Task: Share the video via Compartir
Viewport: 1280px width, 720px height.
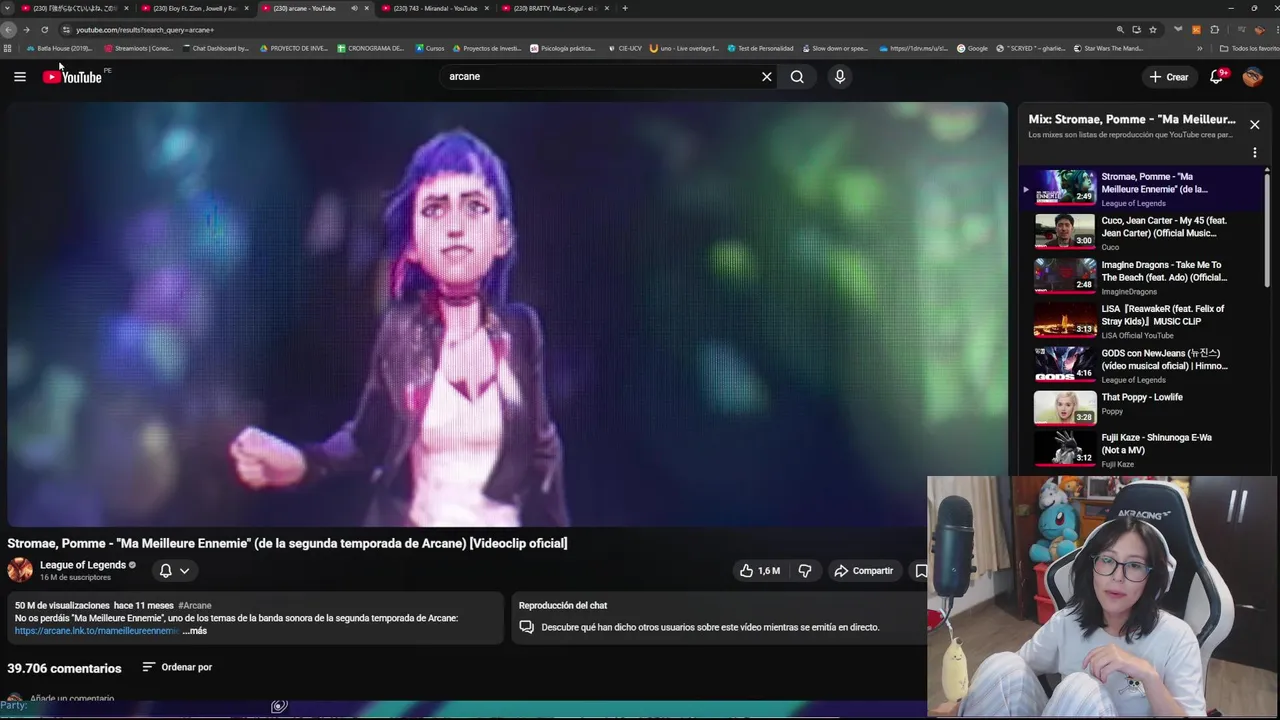Action: [864, 571]
